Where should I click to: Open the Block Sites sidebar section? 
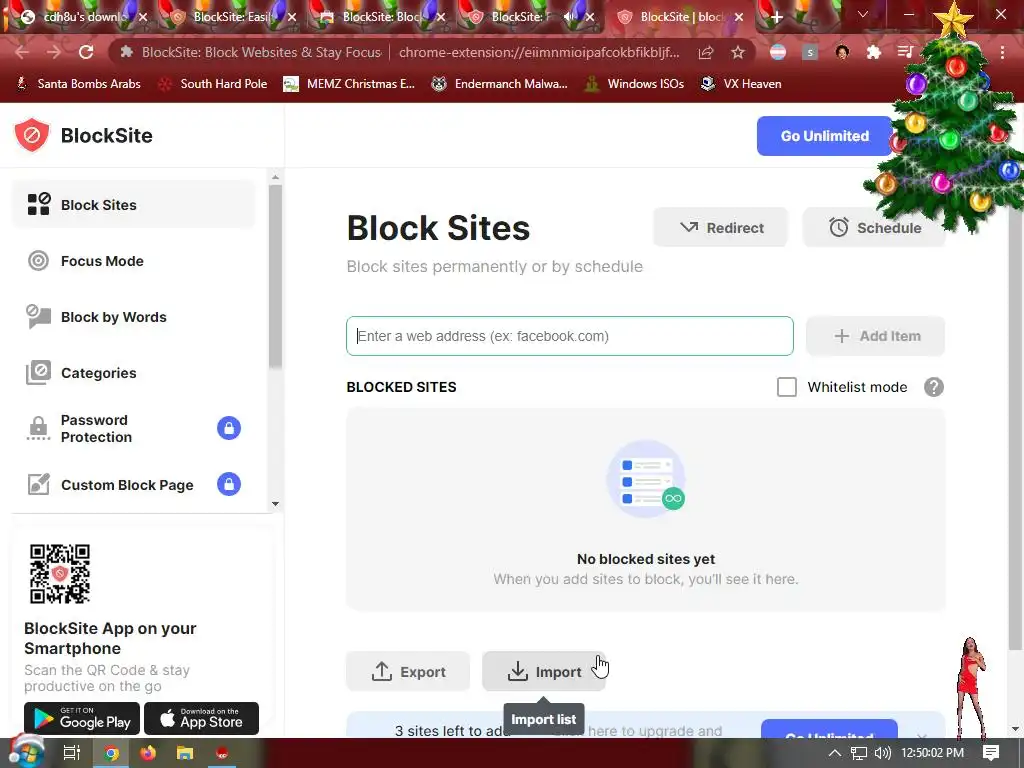point(134,204)
